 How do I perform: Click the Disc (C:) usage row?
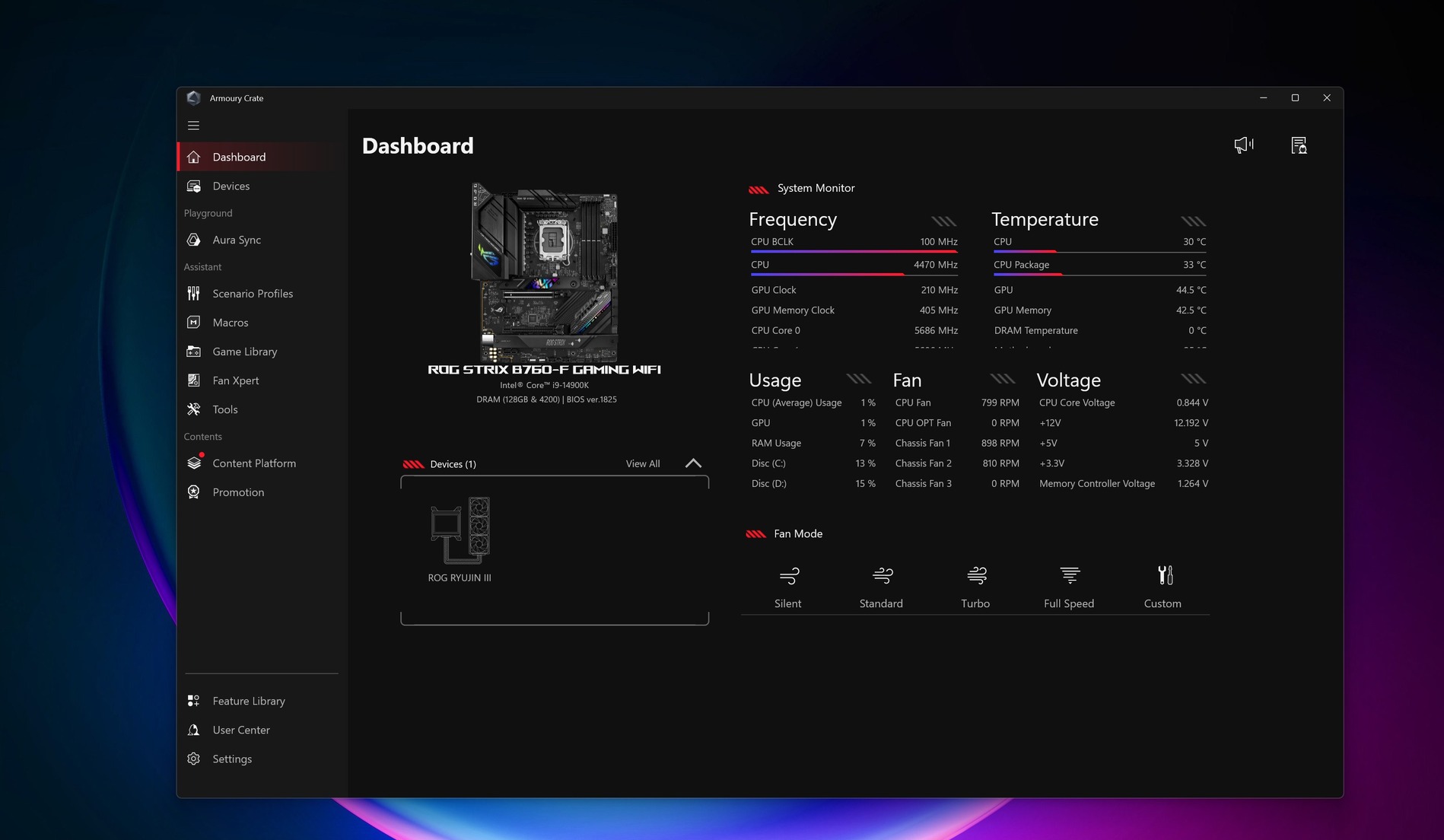coord(813,463)
